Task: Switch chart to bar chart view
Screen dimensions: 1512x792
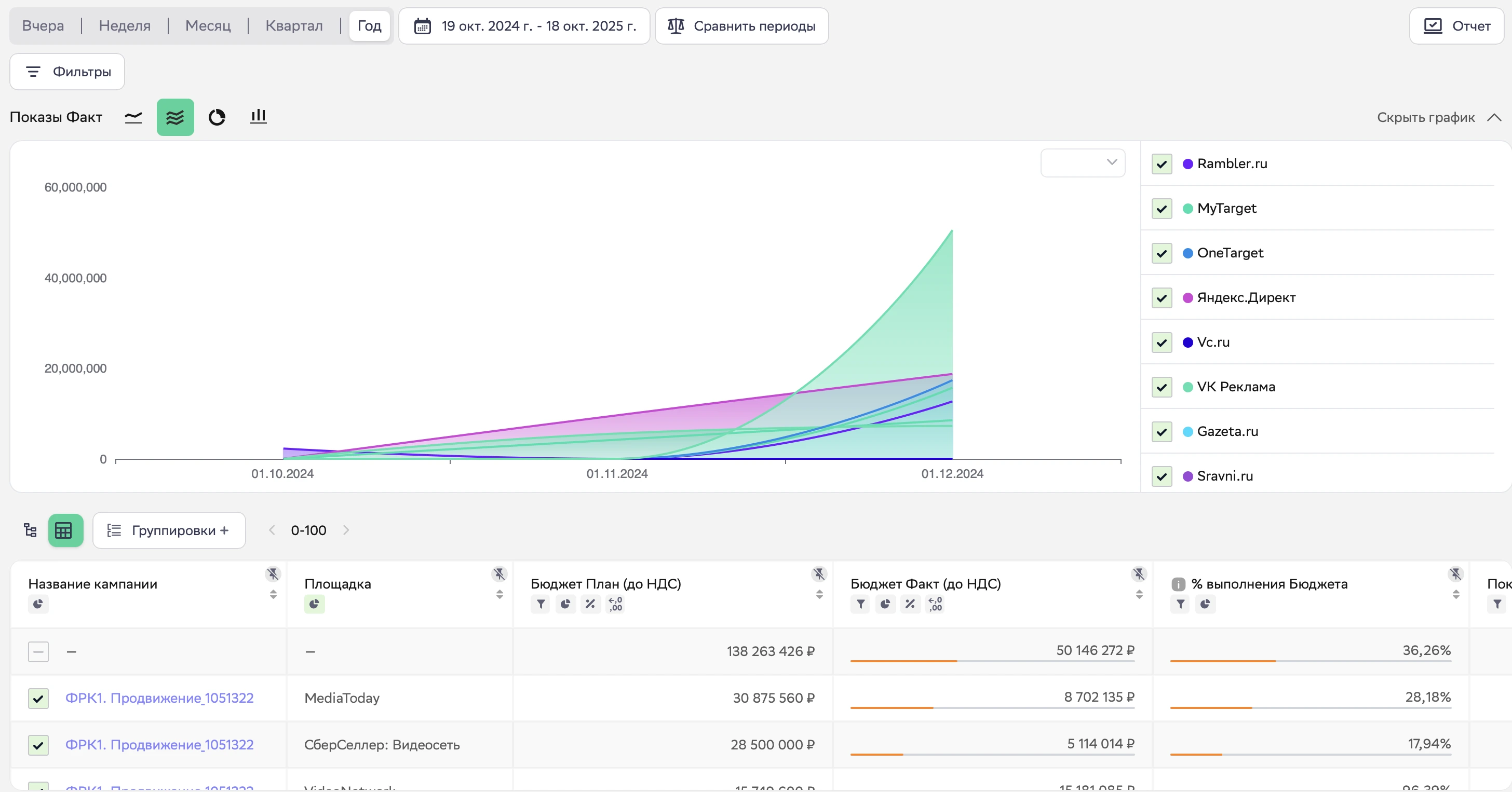Action: click(x=258, y=117)
